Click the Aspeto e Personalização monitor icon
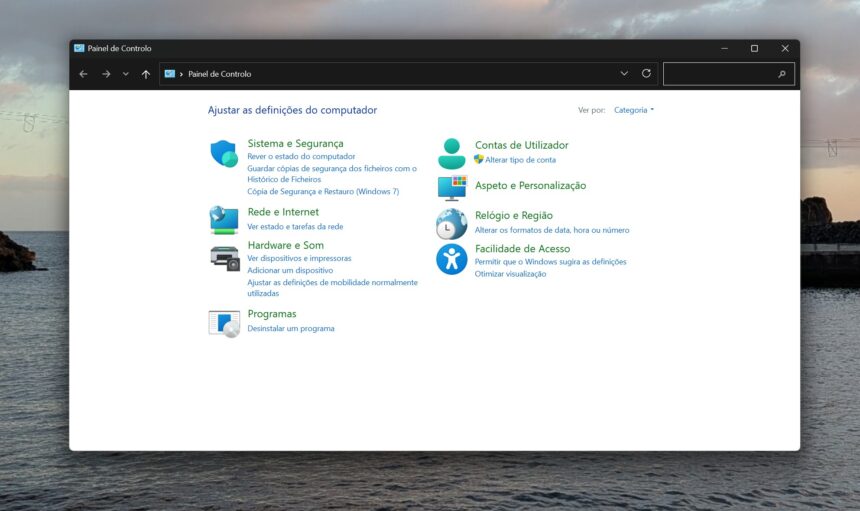 [x=452, y=188]
